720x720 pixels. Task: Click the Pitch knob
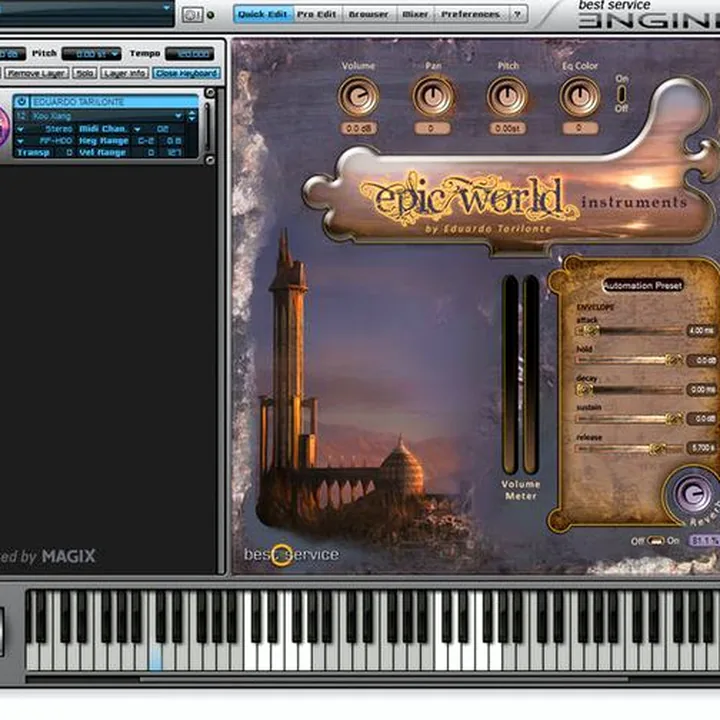(x=506, y=96)
